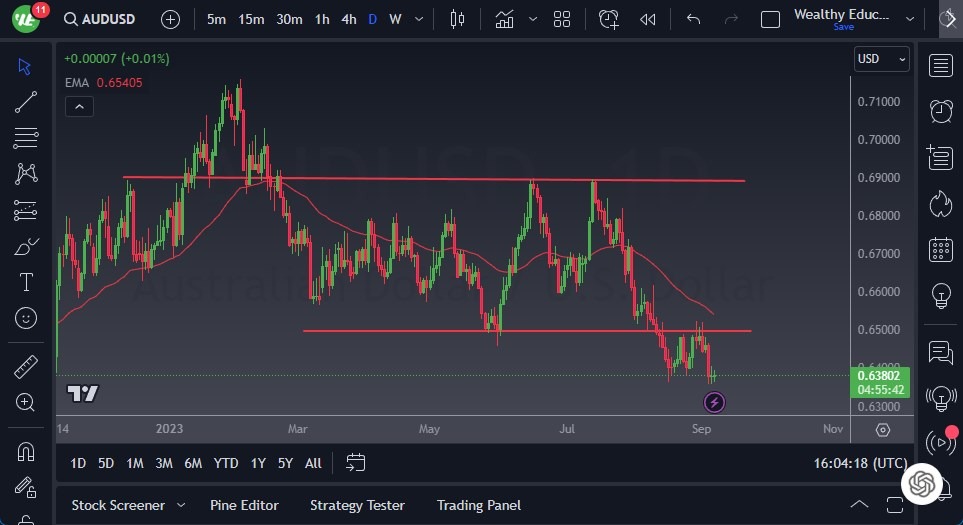Click the EMA indicator label

pyautogui.click(x=77, y=83)
